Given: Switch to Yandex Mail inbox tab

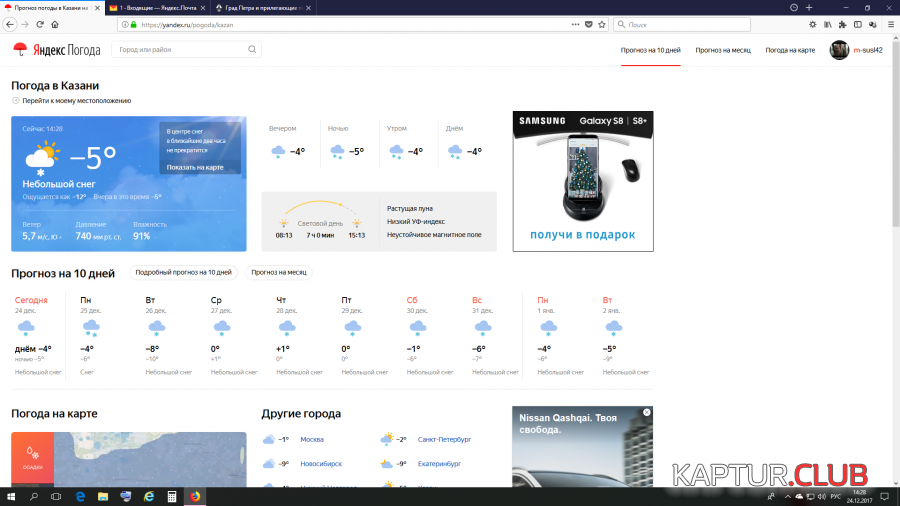Looking at the screenshot, I should (157, 8).
